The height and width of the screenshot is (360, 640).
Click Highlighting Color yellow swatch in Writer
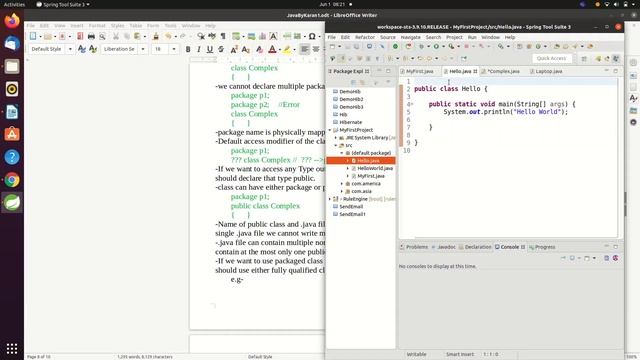click(x=287, y=49)
